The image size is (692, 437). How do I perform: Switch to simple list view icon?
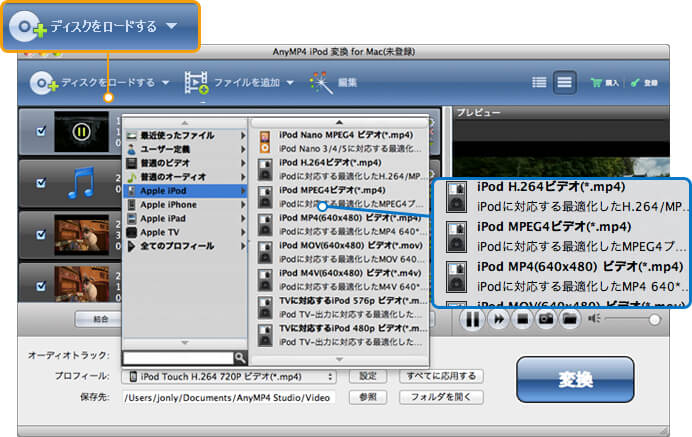coord(564,83)
